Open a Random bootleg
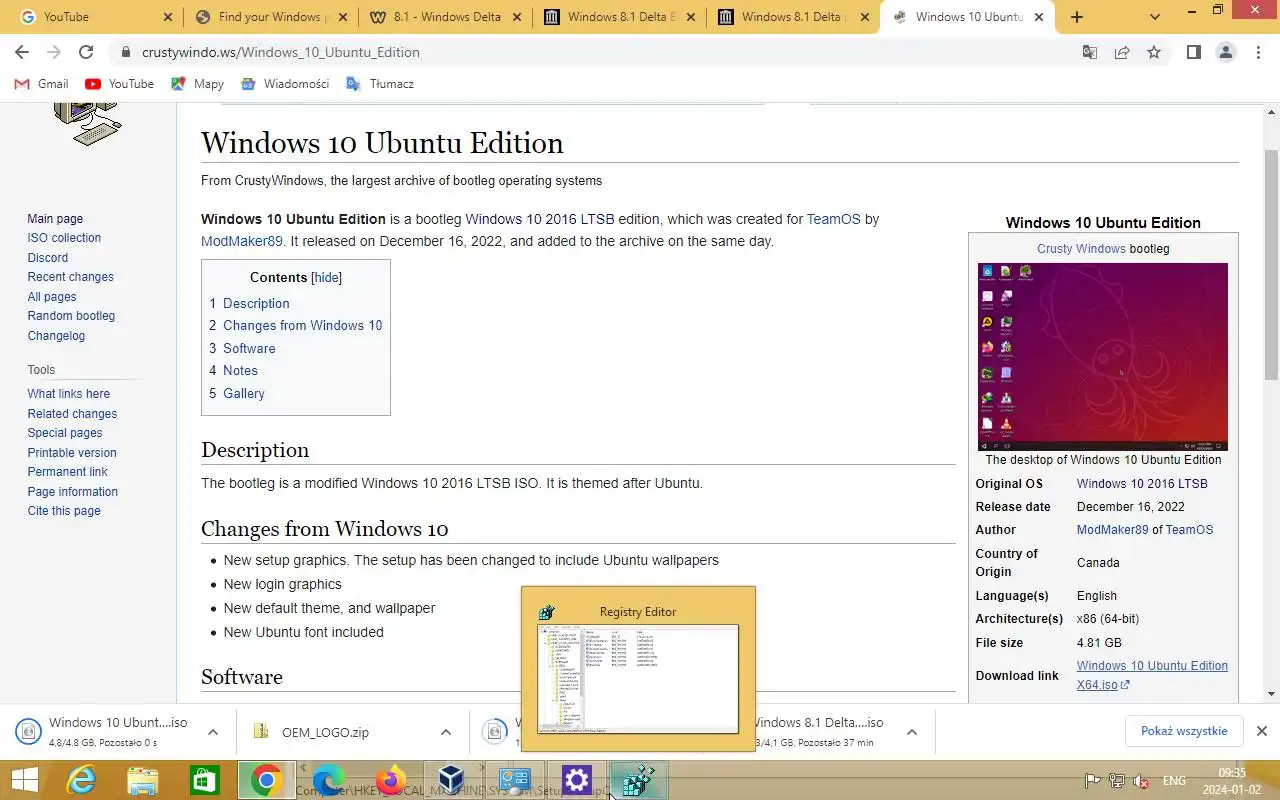 click(71, 316)
